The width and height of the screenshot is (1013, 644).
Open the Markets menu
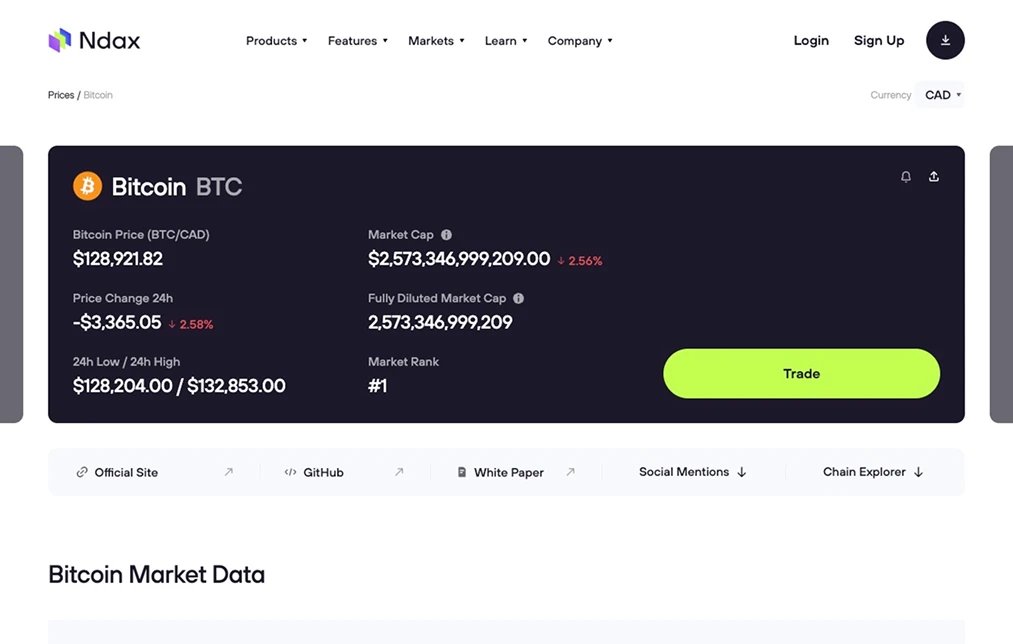[x=436, y=40]
